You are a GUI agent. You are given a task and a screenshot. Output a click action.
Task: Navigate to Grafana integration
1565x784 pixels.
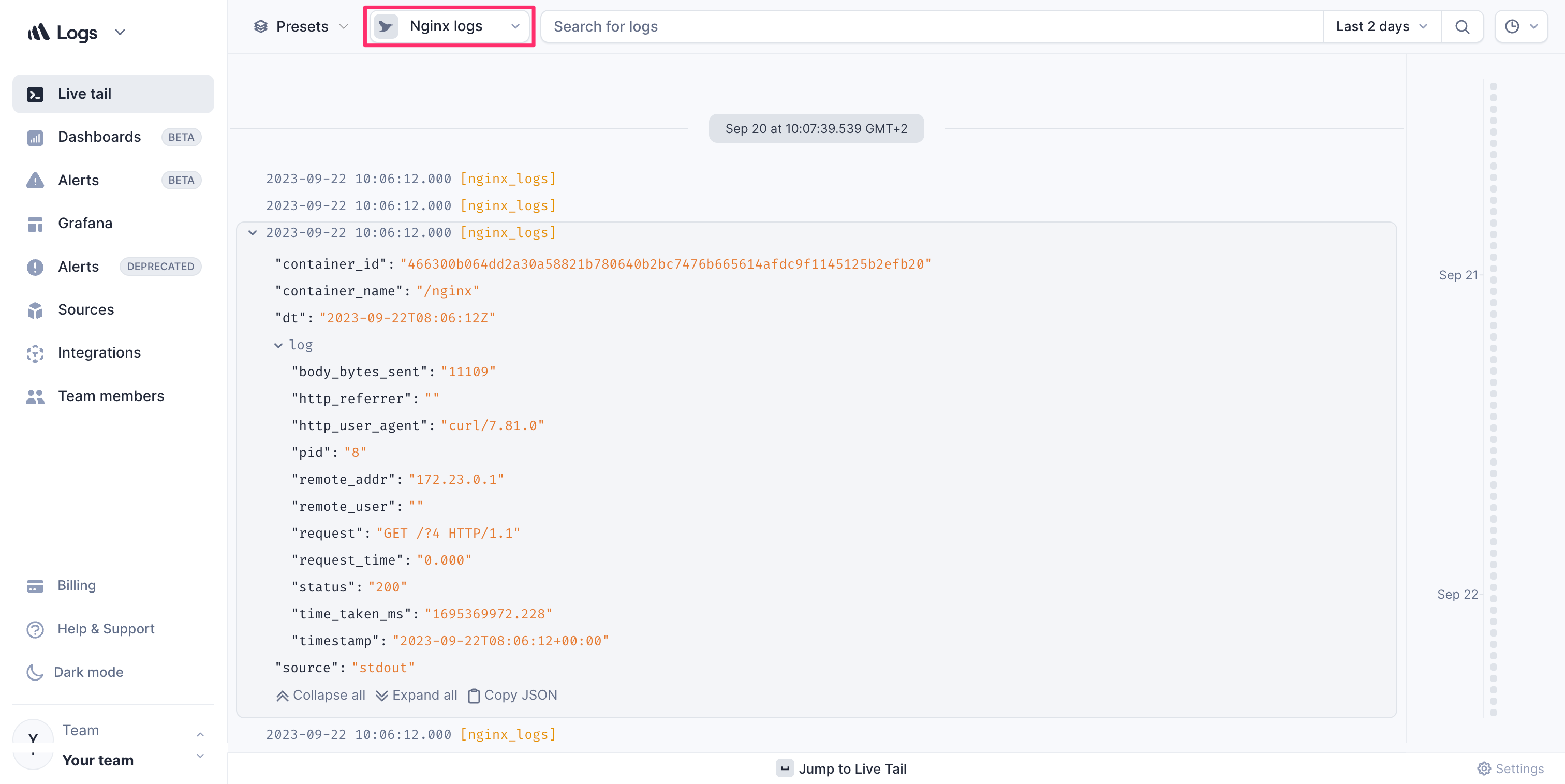[x=85, y=223]
